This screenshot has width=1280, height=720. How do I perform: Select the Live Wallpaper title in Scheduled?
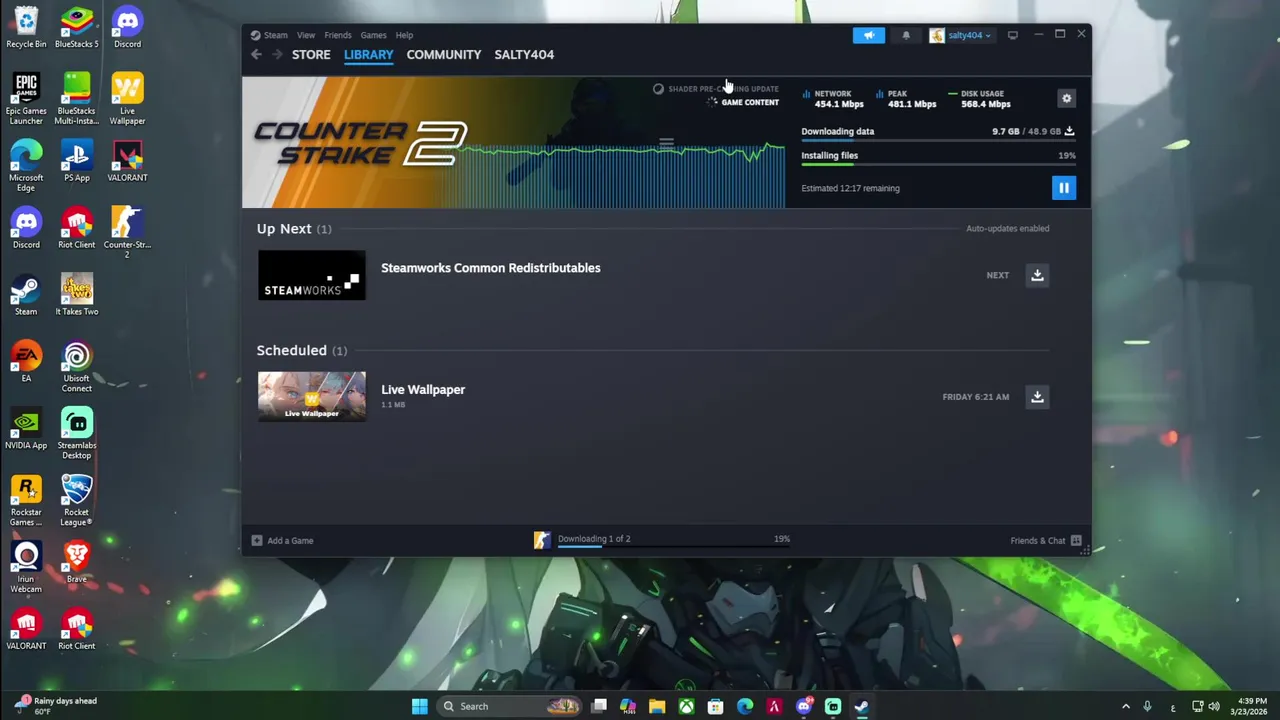423,390
